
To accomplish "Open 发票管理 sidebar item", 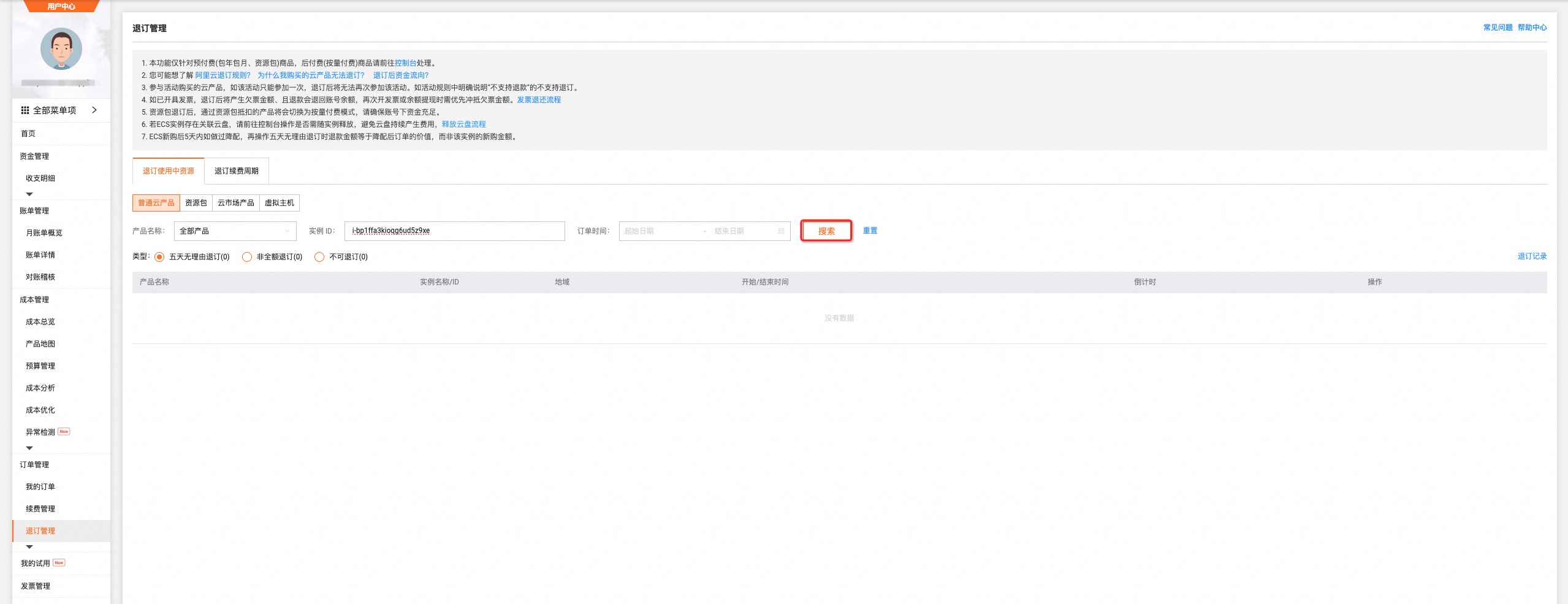I will (36, 586).
